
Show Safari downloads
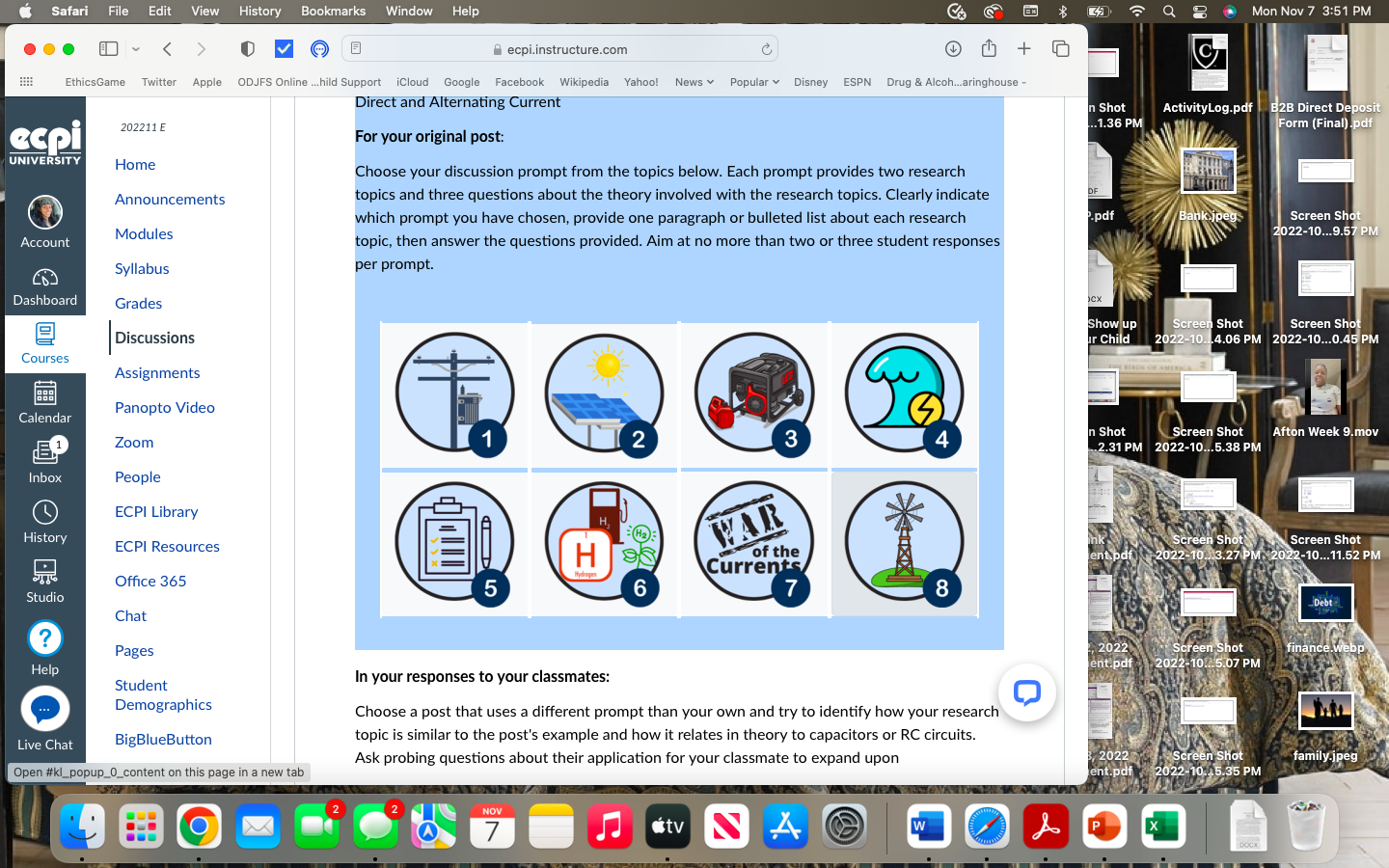click(x=953, y=49)
